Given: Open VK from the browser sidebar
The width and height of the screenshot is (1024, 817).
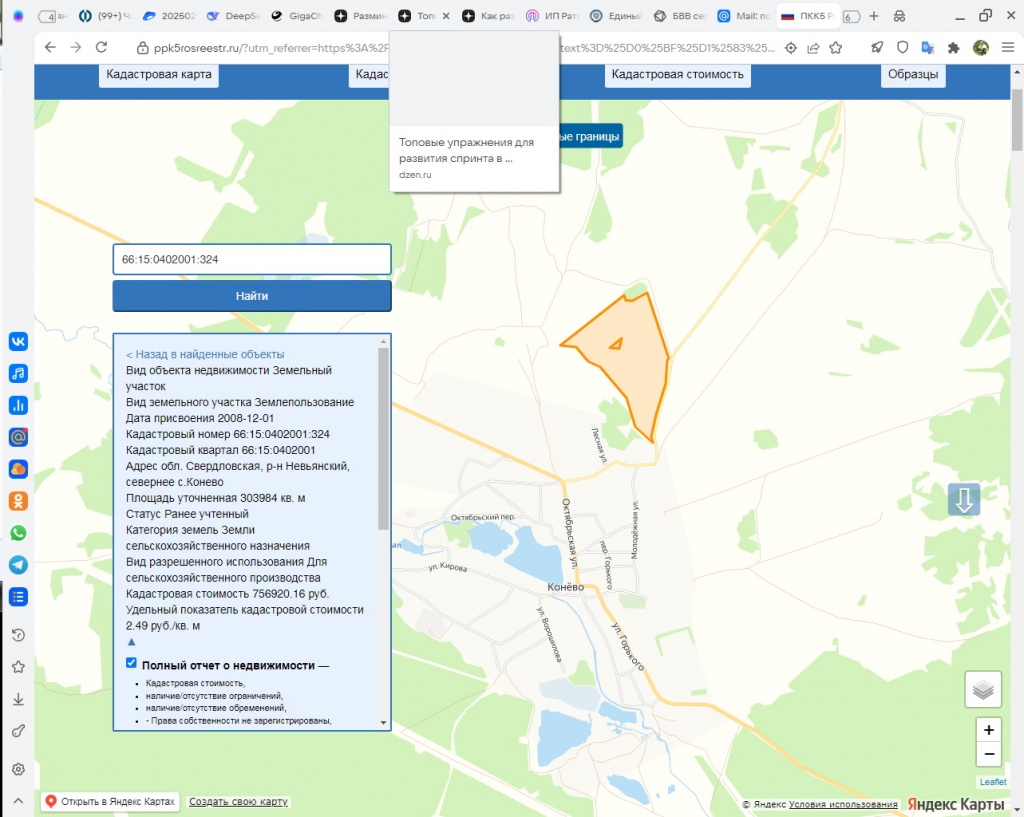Looking at the screenshot, I should point(18,341).
